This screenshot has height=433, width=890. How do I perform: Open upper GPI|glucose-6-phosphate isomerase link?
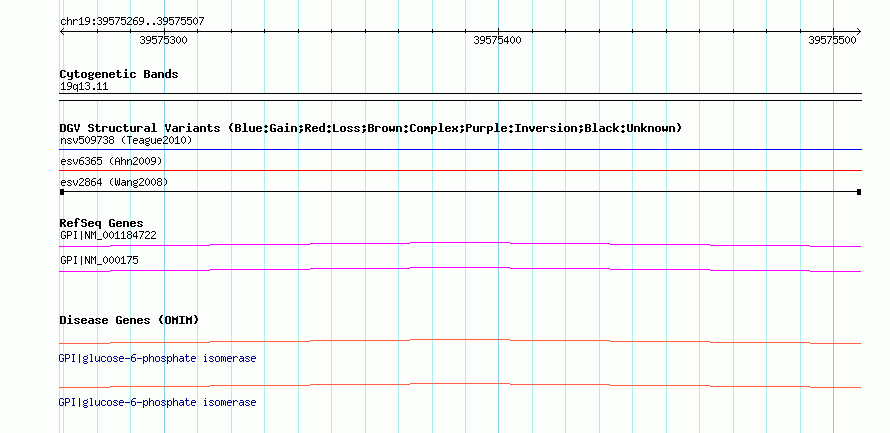coord(157,359)
